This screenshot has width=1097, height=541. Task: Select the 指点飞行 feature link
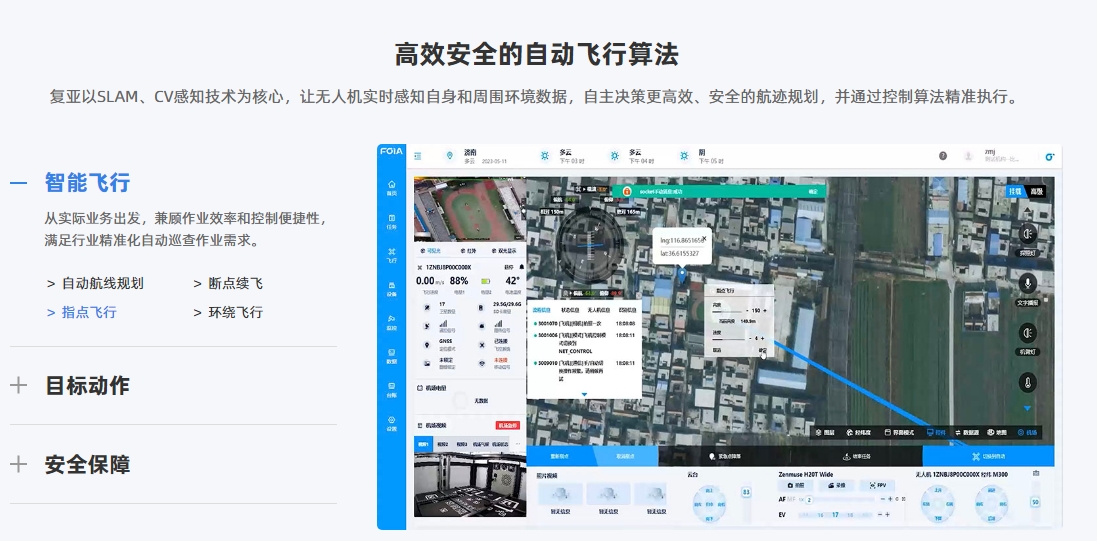[x=88, y=312]
